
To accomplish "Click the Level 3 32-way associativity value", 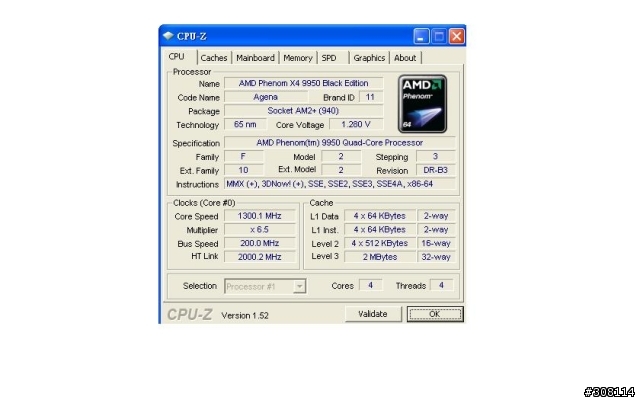I will [436, 257].
